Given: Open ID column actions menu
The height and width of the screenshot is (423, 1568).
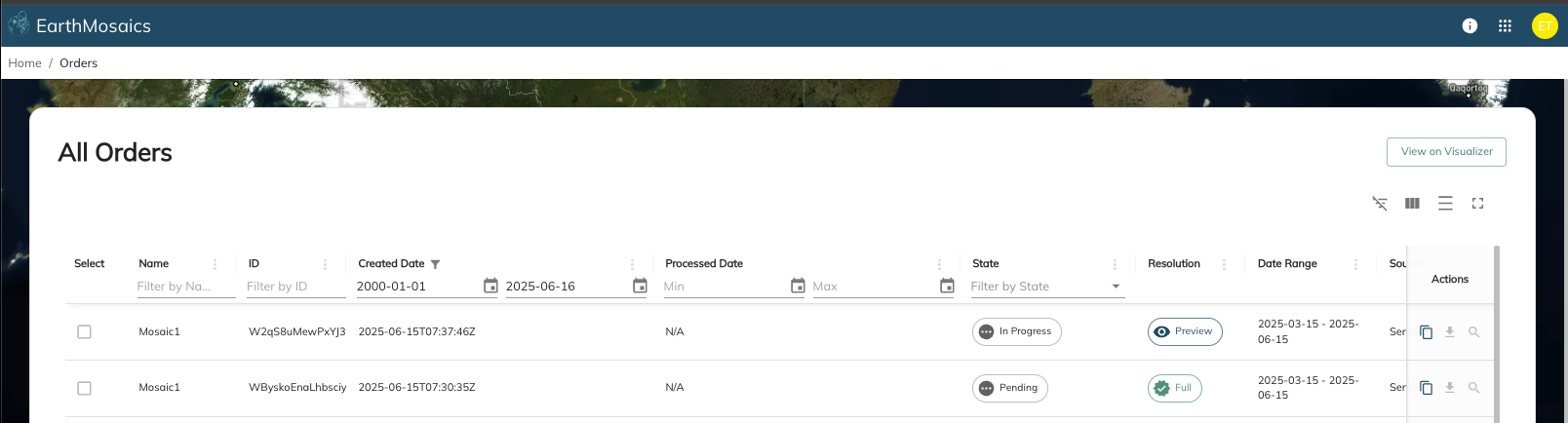Looking at the screenshot, I should pyautogui.click(x=325, y=264).
